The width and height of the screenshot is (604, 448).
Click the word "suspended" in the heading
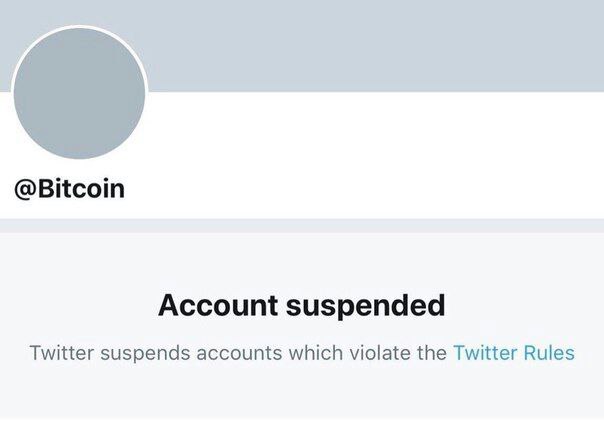click(364, 305)
